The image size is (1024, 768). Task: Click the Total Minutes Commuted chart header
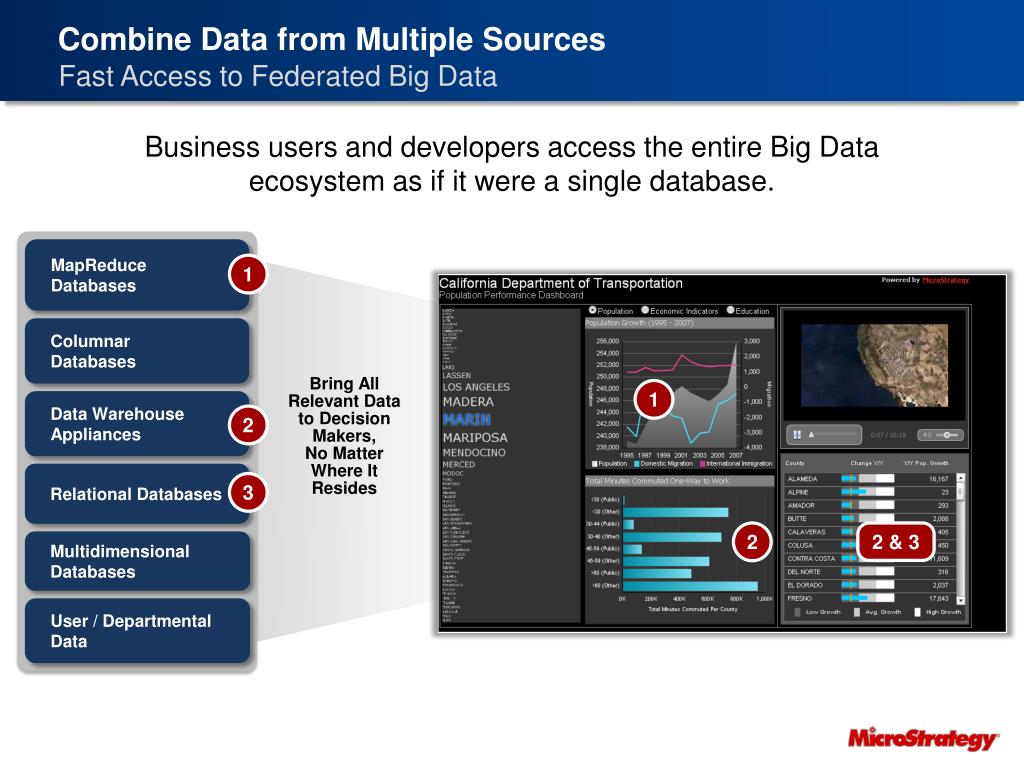pos(679,481)
